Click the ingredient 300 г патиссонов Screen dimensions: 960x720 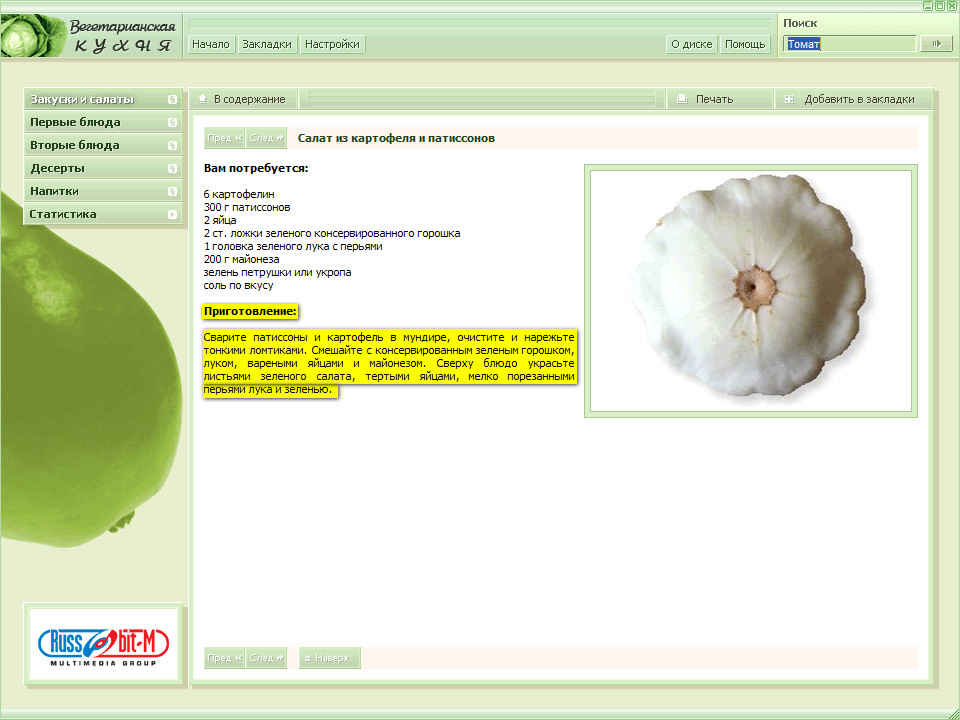247,207
